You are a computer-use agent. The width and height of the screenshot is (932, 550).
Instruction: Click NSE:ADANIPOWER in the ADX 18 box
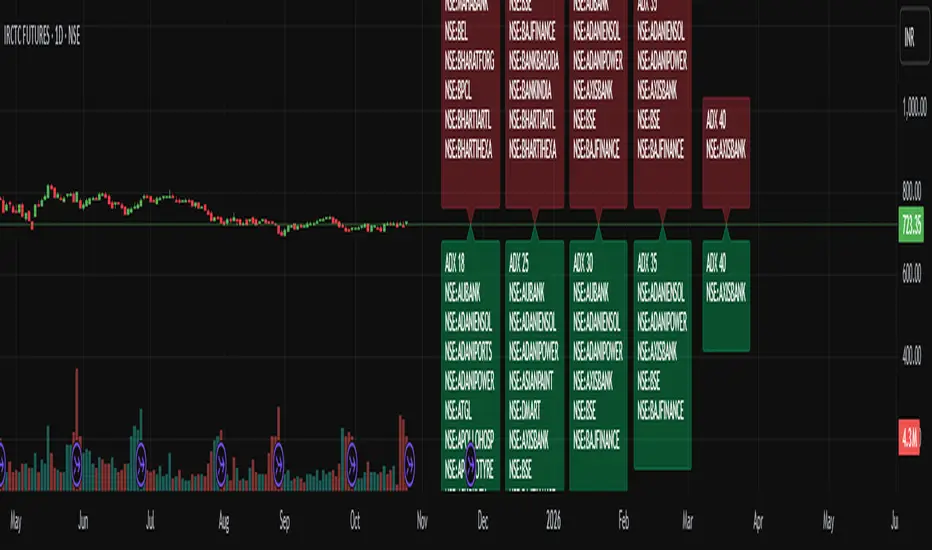(470, 381)
